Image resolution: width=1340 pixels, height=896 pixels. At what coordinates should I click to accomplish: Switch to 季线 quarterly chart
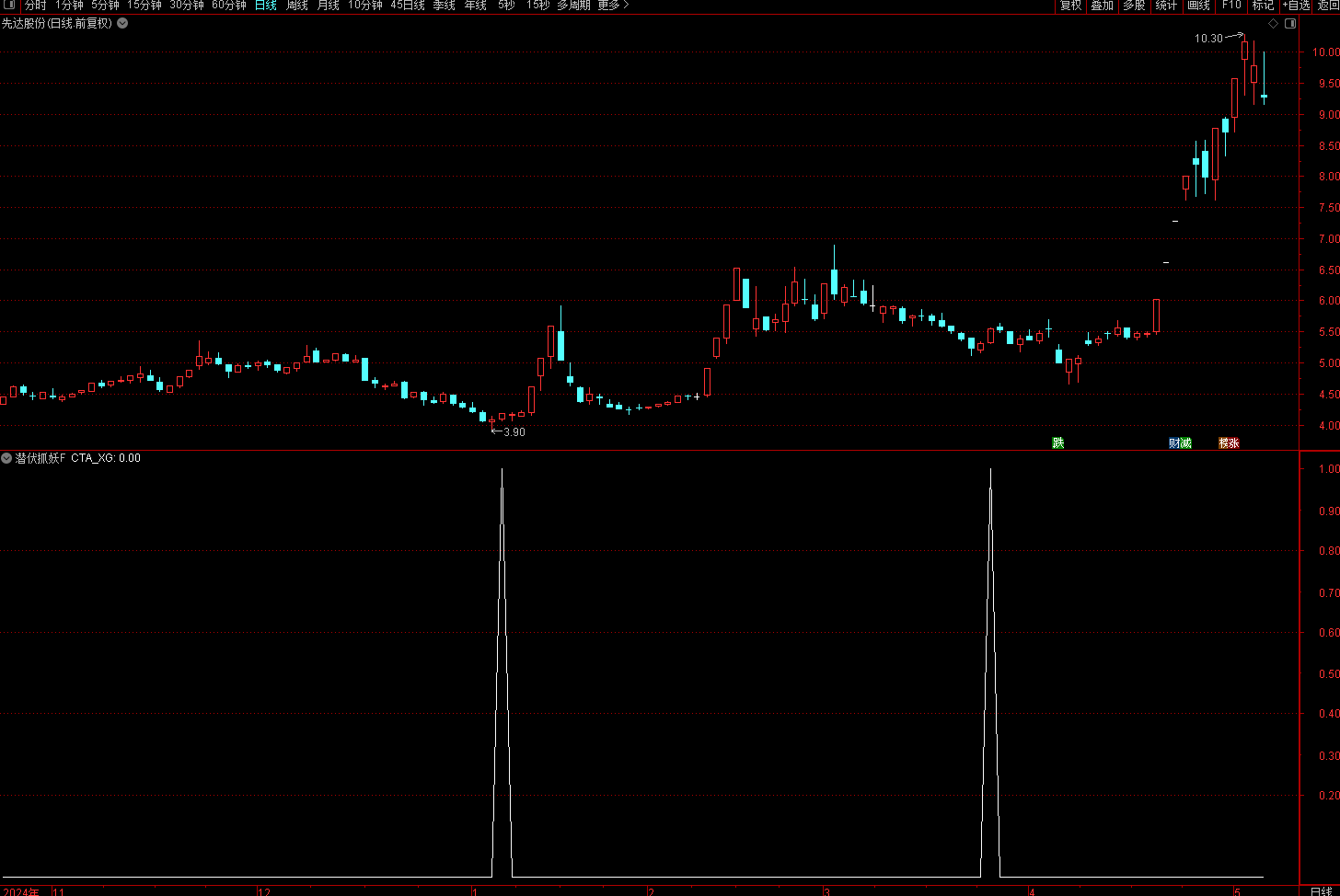point(445,6)
